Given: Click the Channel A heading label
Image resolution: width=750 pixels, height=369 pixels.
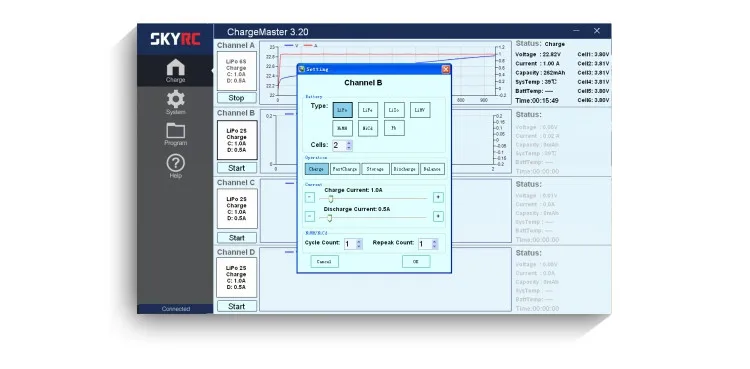Looking at the screenshot, I should click(x=236, y=45).
